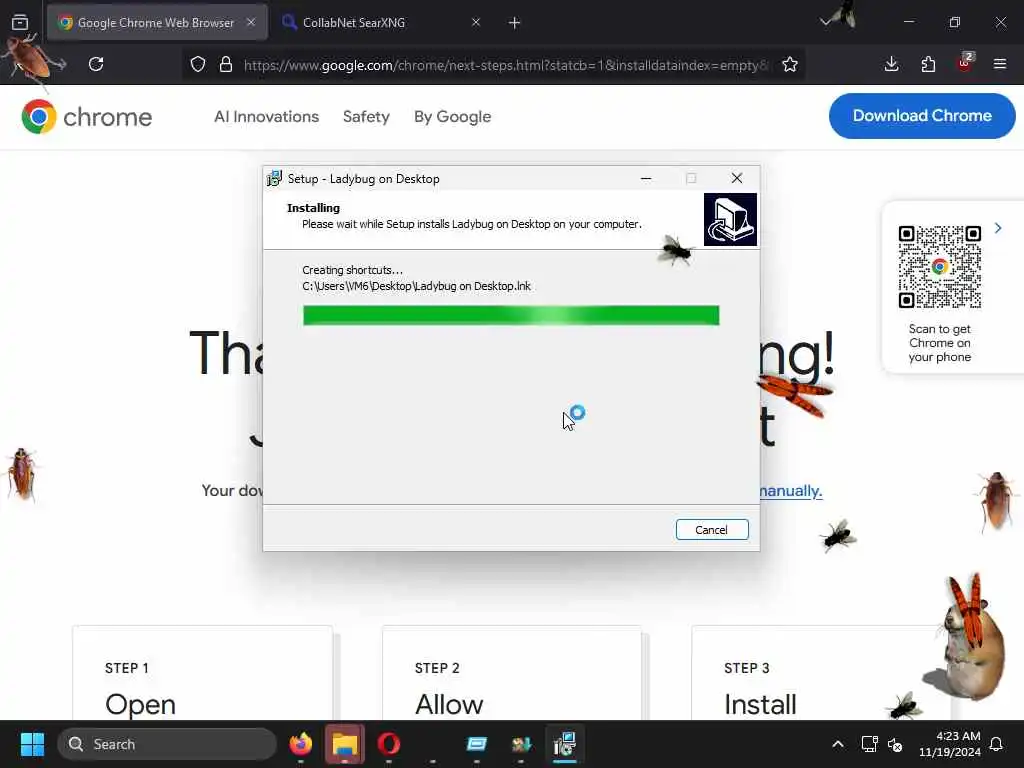Click the Setup installer taskbar icon
Image resolution: width=1024 pixels, height=768 pixels.
(x=565, y=744)
